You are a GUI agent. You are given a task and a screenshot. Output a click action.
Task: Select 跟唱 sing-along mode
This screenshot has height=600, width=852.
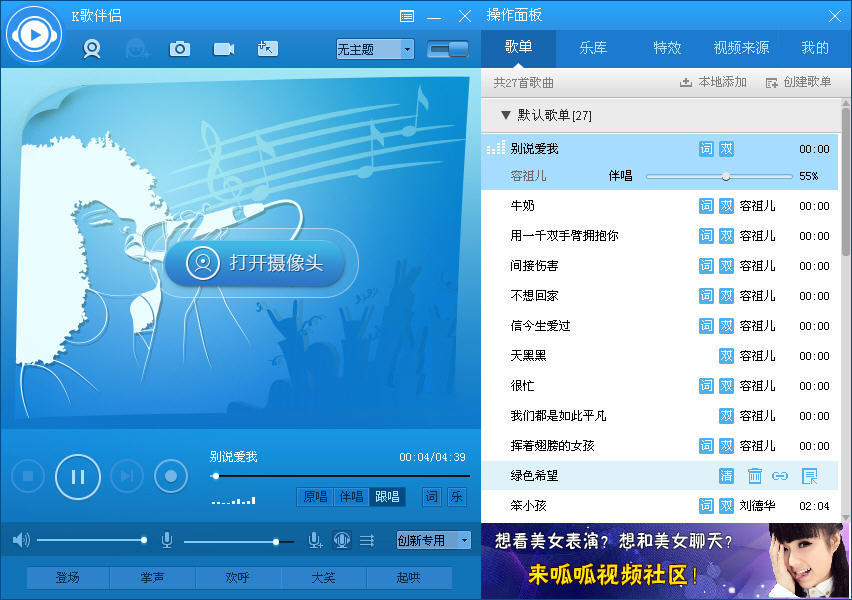(387, 496)
